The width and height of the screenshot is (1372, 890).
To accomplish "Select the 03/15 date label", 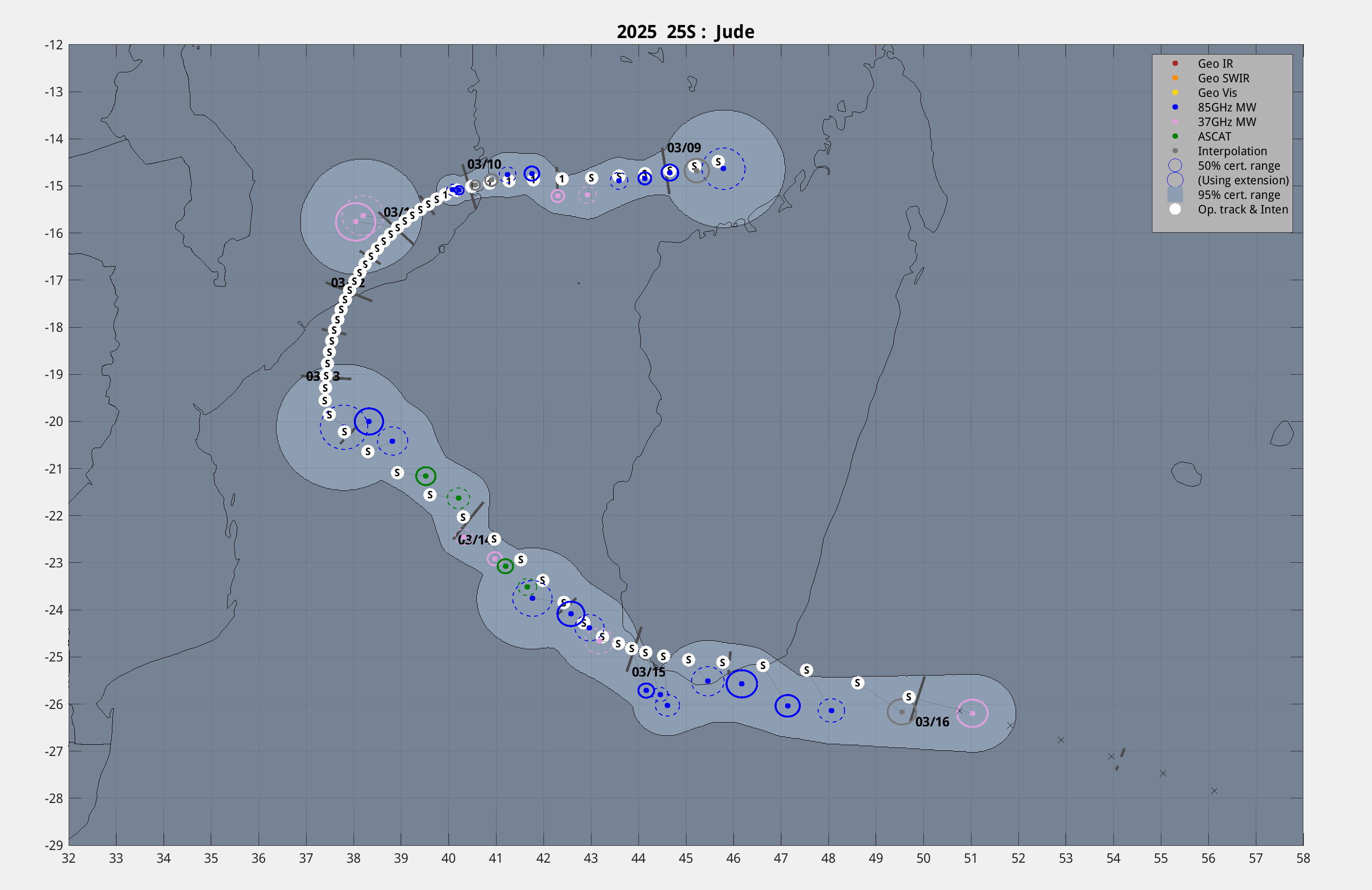I will 648,672.
